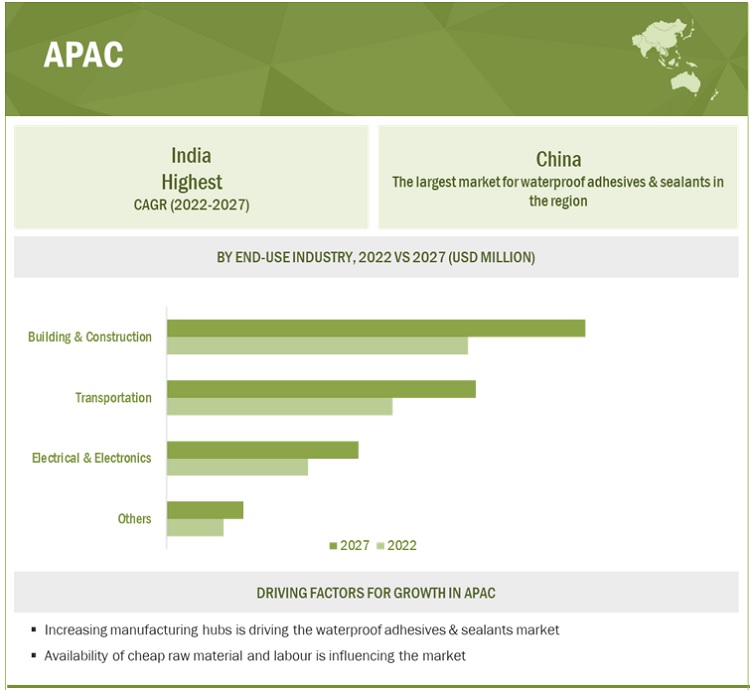
Task: Click the Building & Construction 2022 bar
Action: coord(317,346)
